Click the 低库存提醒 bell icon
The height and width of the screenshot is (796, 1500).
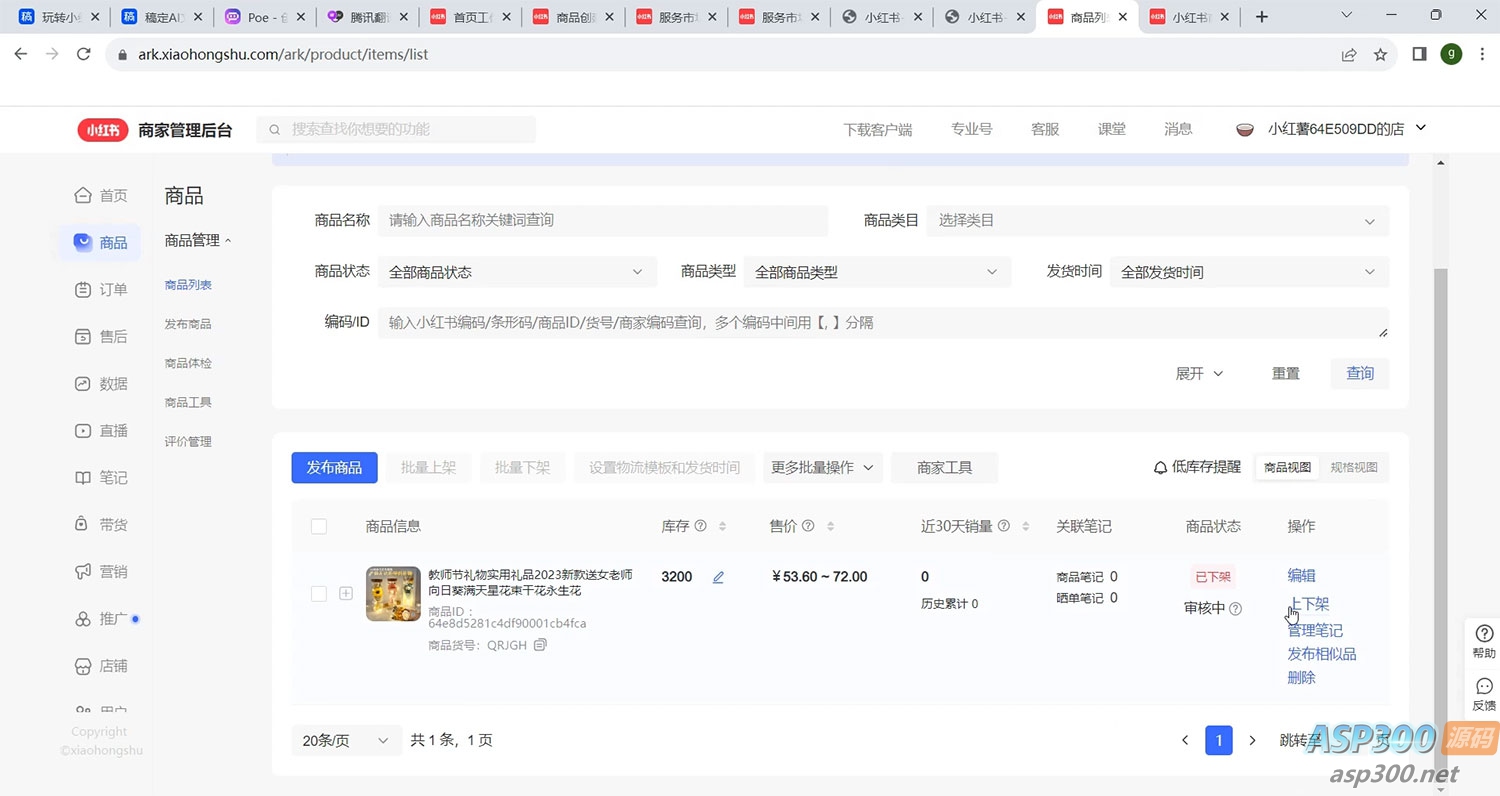point(1160,467)
